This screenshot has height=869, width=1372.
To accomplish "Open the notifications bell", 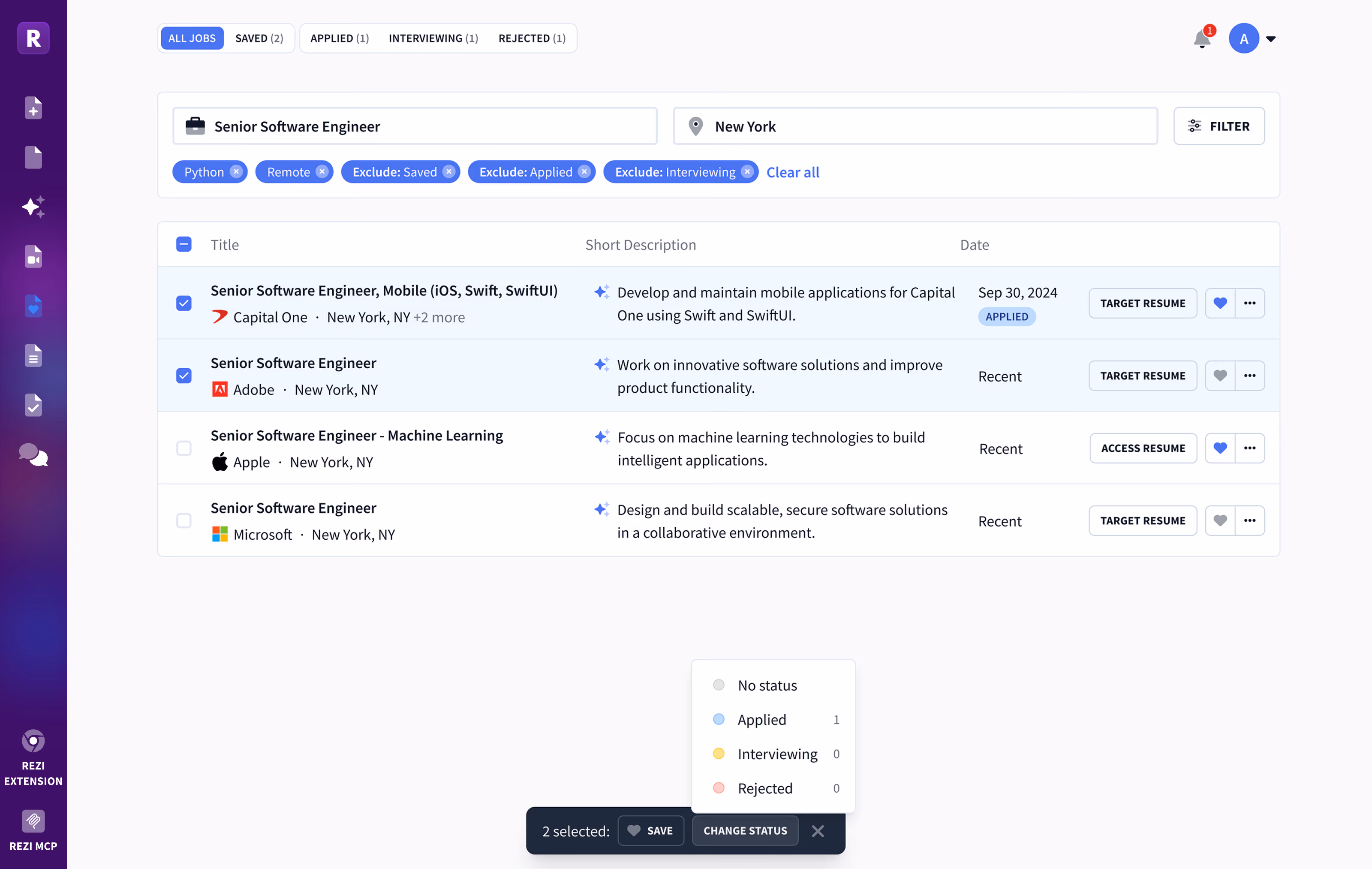I will pyautogui.click(x=1202, y=39).
